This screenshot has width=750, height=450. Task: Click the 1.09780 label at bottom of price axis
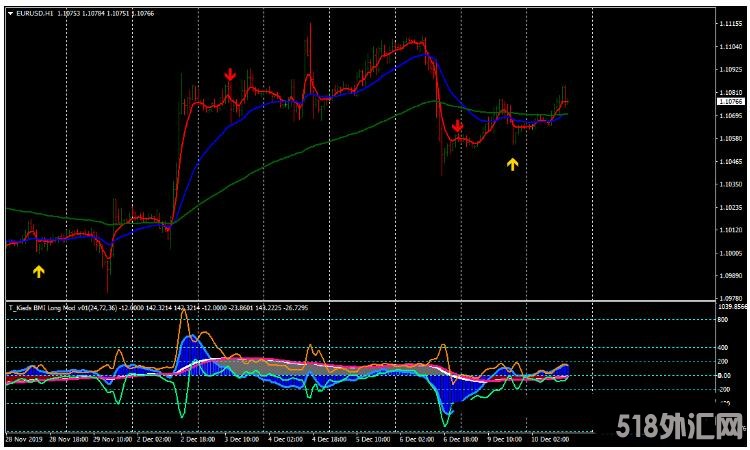point(728,298)
